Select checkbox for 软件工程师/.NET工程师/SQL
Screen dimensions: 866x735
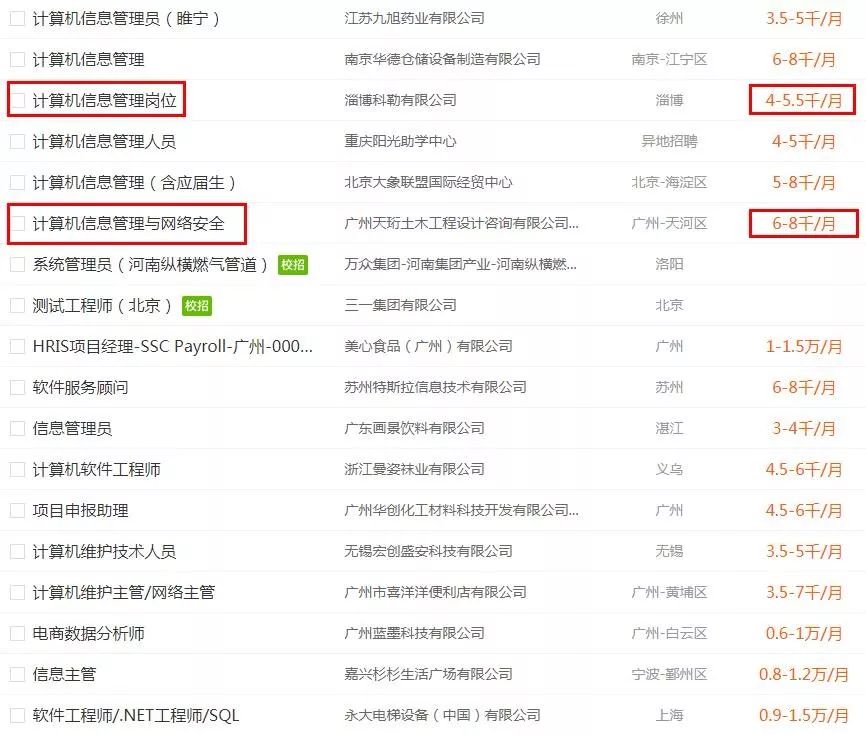(18, 715)
